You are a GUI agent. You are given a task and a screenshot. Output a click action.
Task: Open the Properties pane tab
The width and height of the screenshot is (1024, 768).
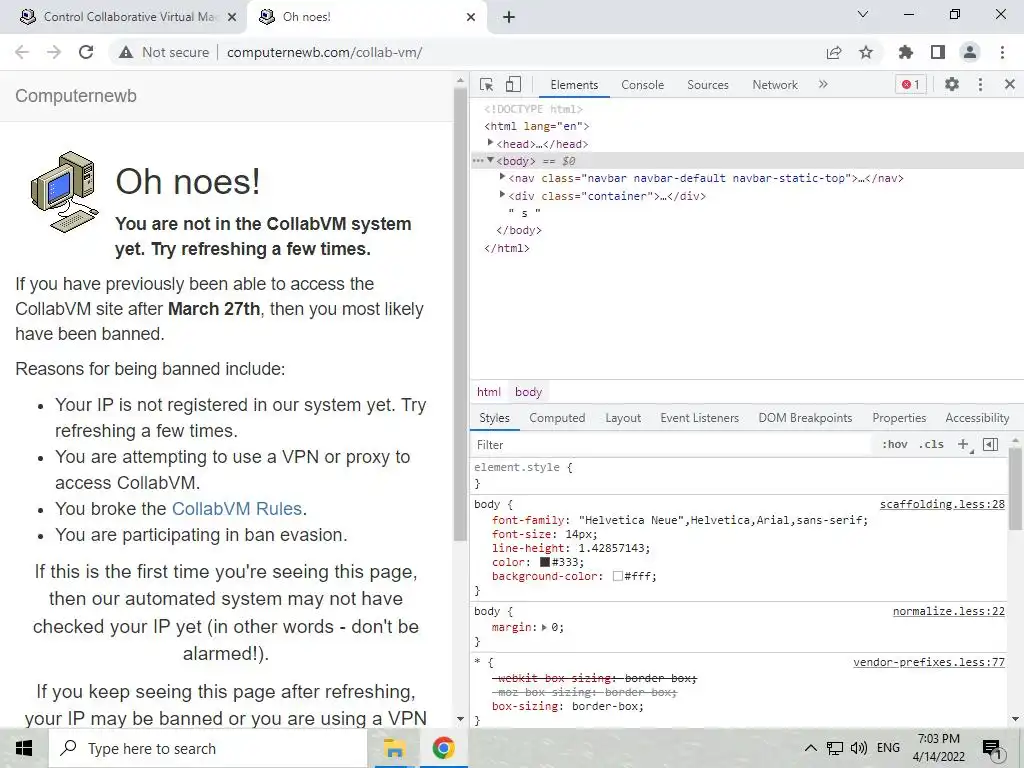(899, 418)
